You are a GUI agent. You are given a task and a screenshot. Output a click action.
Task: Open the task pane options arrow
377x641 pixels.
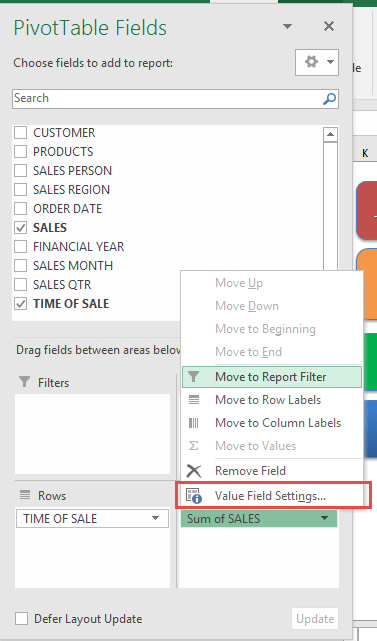tap(287, 27)
